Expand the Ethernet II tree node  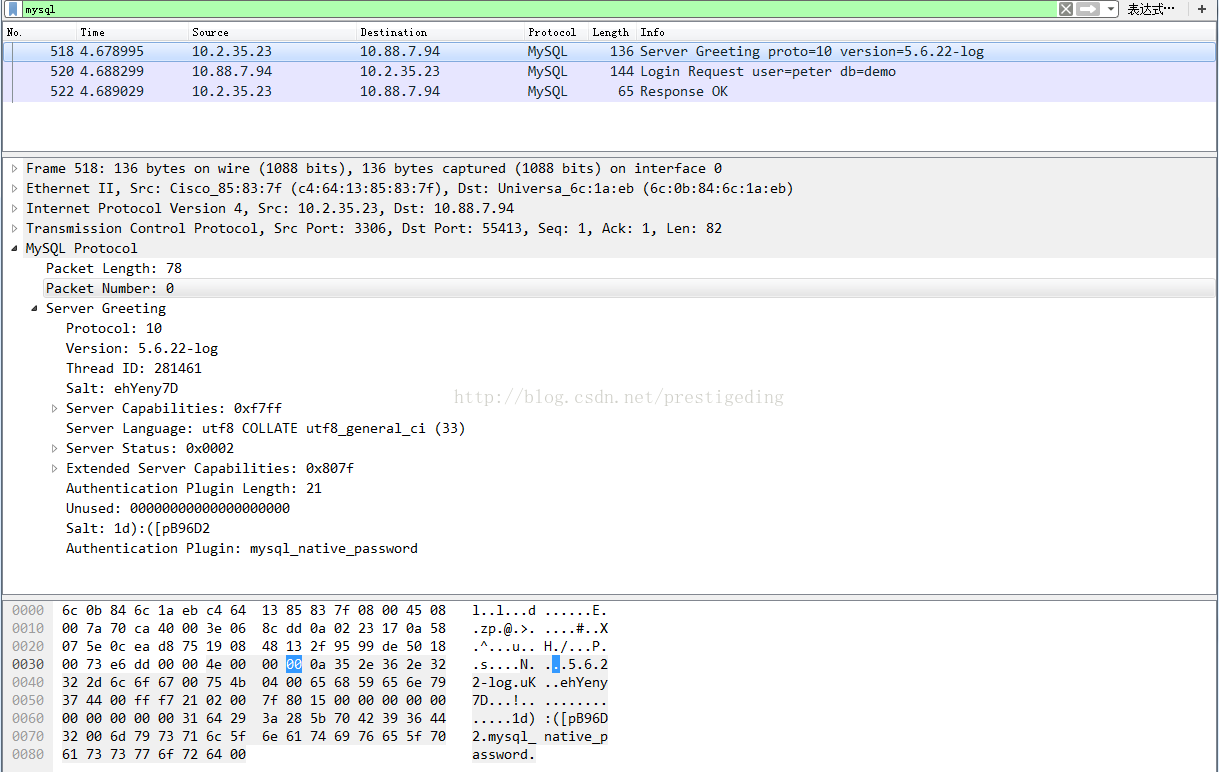(x=15, y=188)
